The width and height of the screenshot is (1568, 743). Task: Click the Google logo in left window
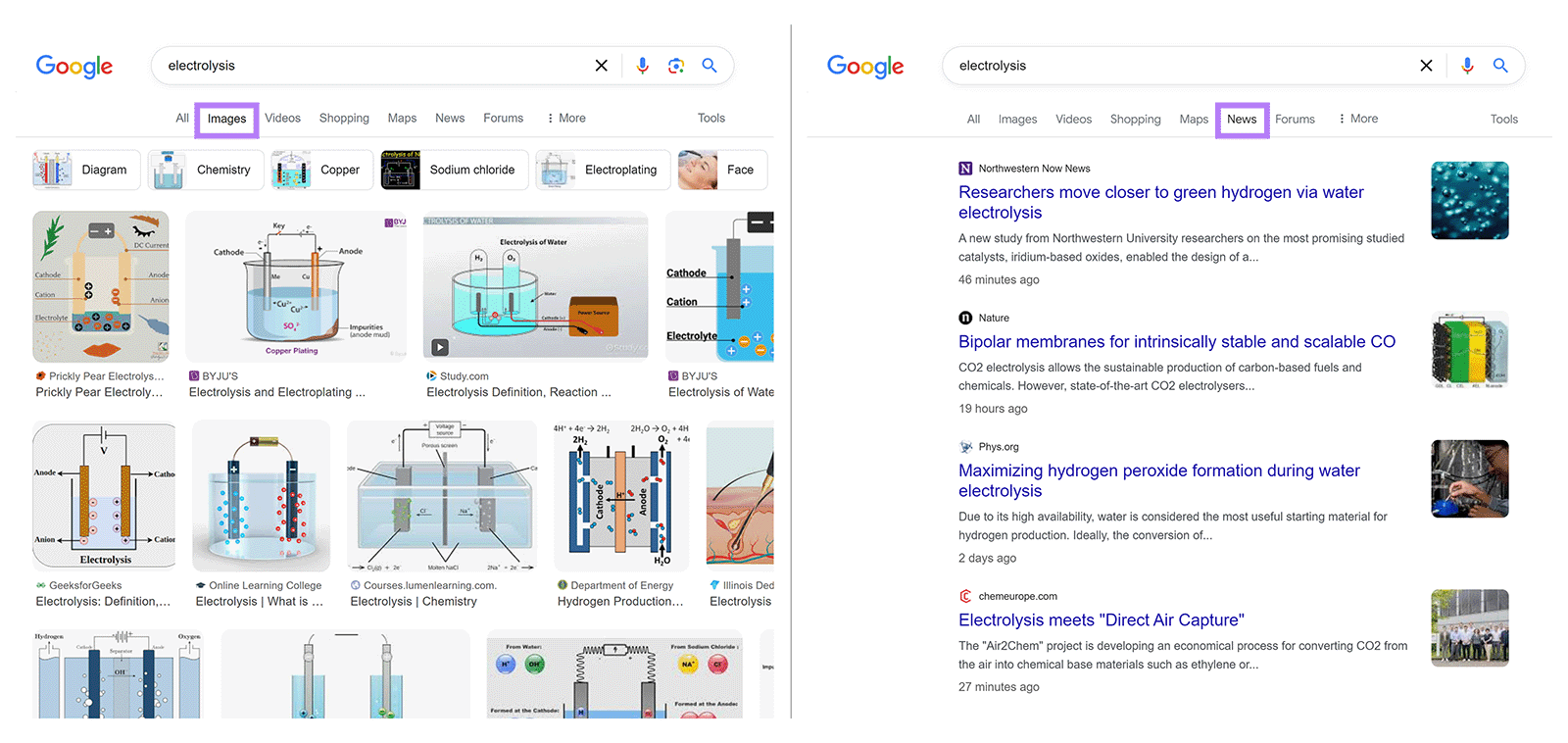[x=74, y=66]
